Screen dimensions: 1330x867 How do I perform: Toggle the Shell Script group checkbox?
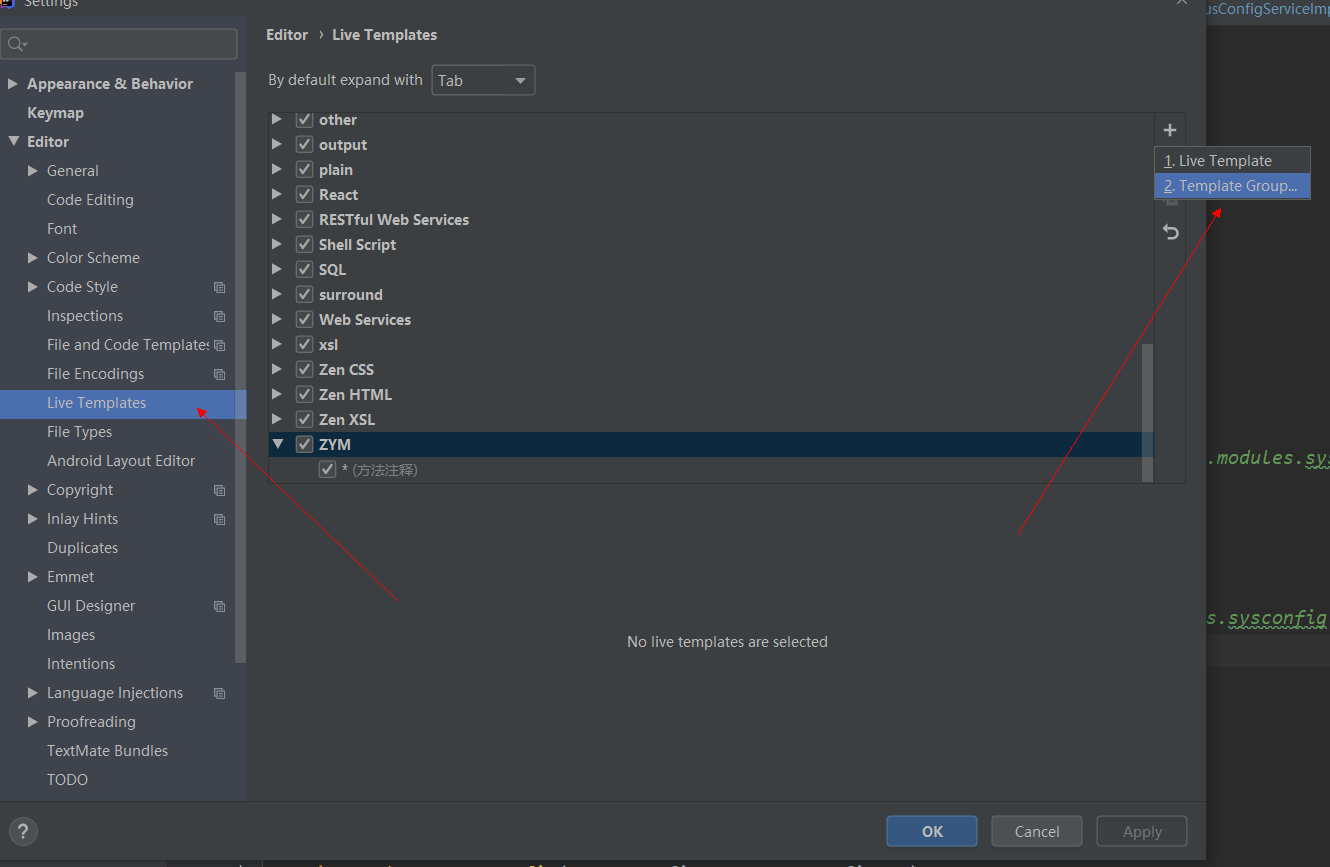point(305,245)
